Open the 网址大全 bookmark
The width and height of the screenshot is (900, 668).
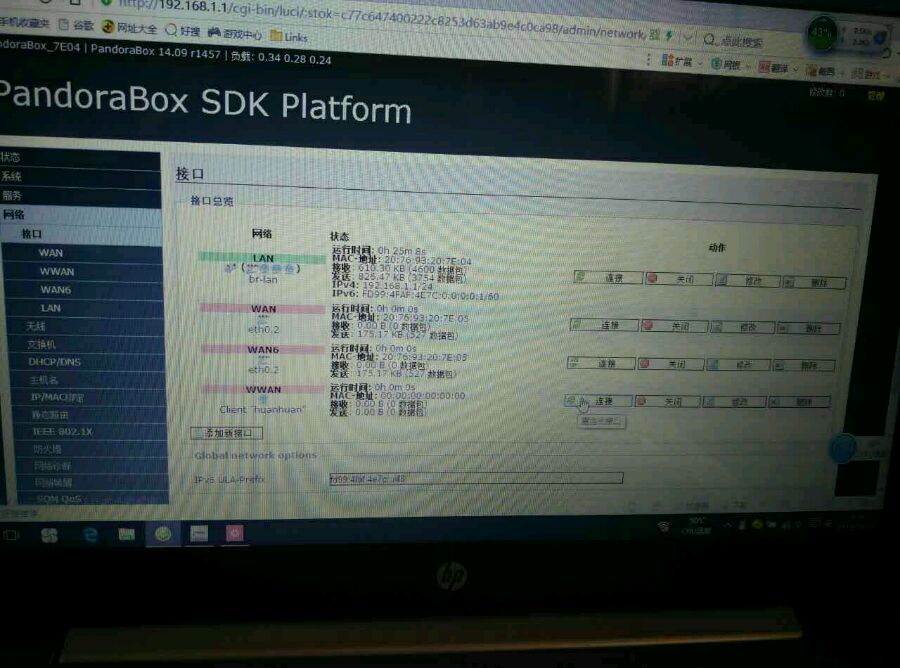tap(130, 28)
